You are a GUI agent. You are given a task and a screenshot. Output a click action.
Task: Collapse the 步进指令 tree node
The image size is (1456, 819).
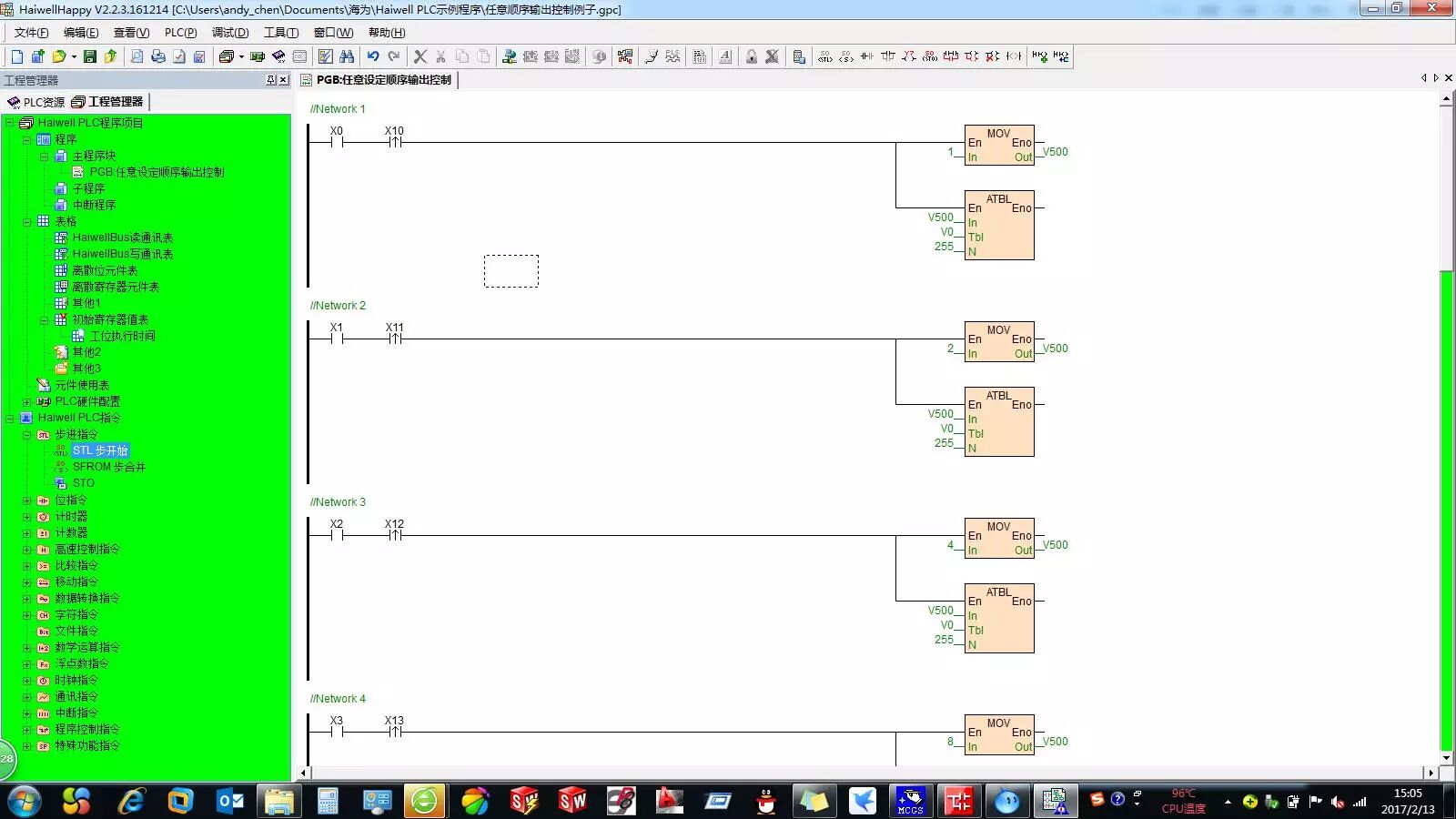(27, 435)
